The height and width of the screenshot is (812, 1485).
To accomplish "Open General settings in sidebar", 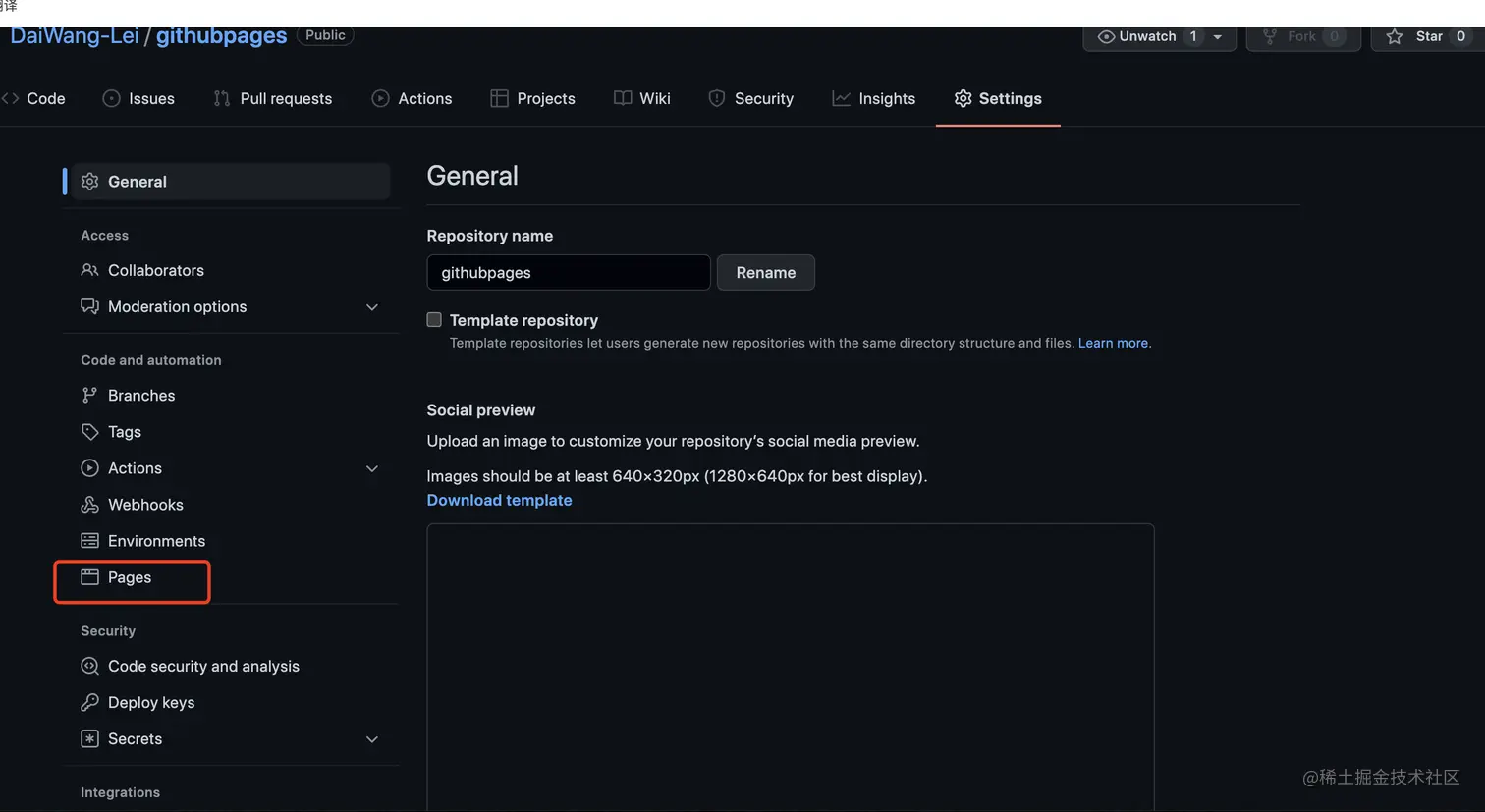I will point(231,182).
